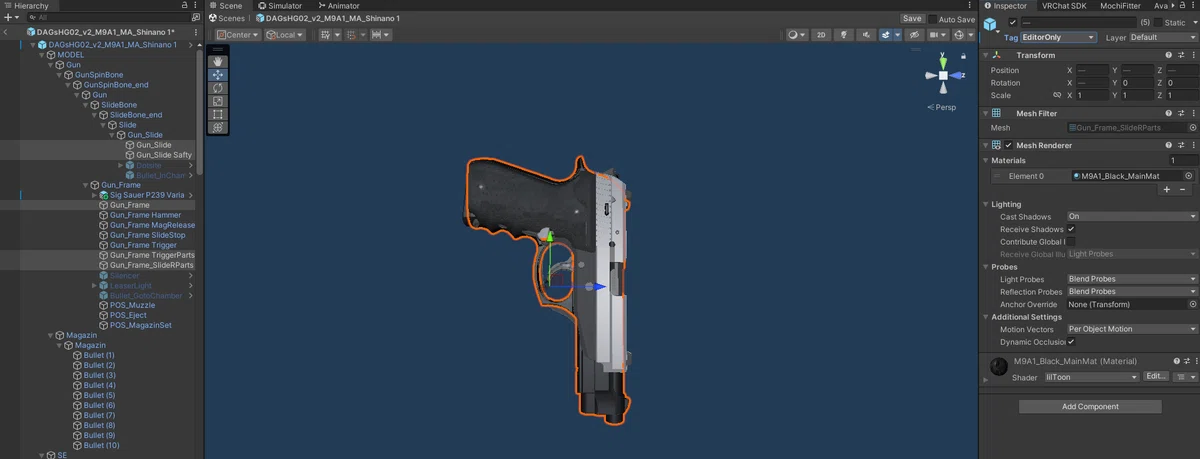Screen dimensions: 1200x459
Task: Toggle the Mesh Renderer enabled checkbox
Action: (1008, 145)
